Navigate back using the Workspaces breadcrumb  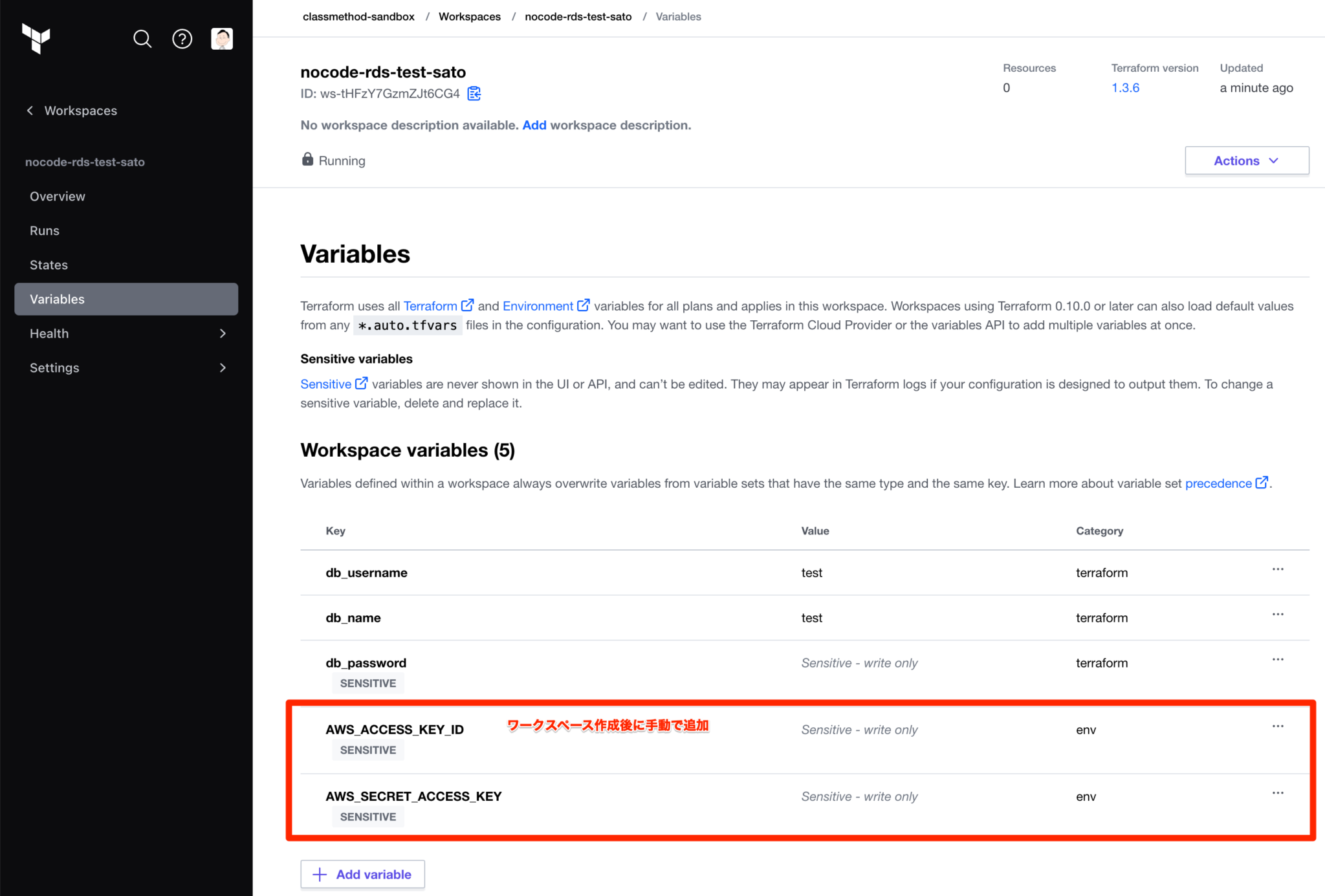pyautogui.click(x=470, y=16)
